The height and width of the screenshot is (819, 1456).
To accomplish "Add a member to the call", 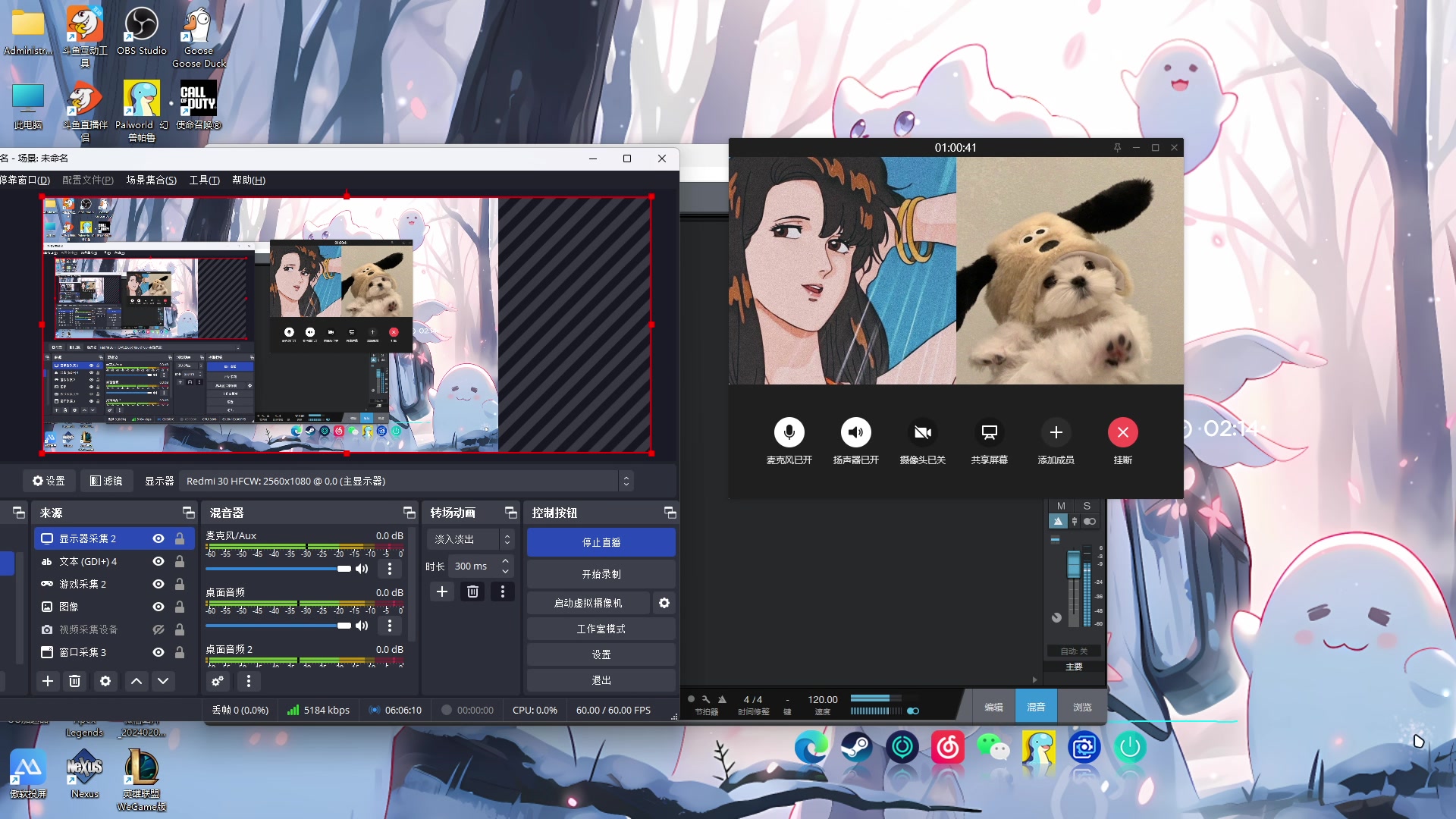I will pyautogui.click(x=1056, y=432).
